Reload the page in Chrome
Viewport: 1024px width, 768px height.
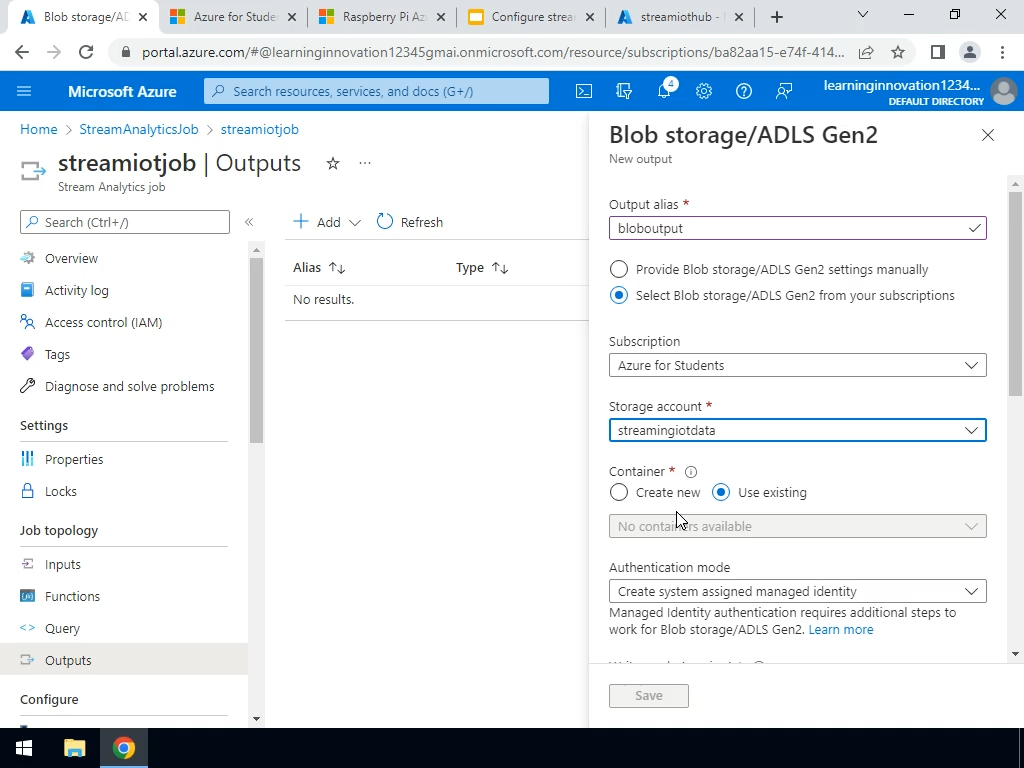[86, 52]
